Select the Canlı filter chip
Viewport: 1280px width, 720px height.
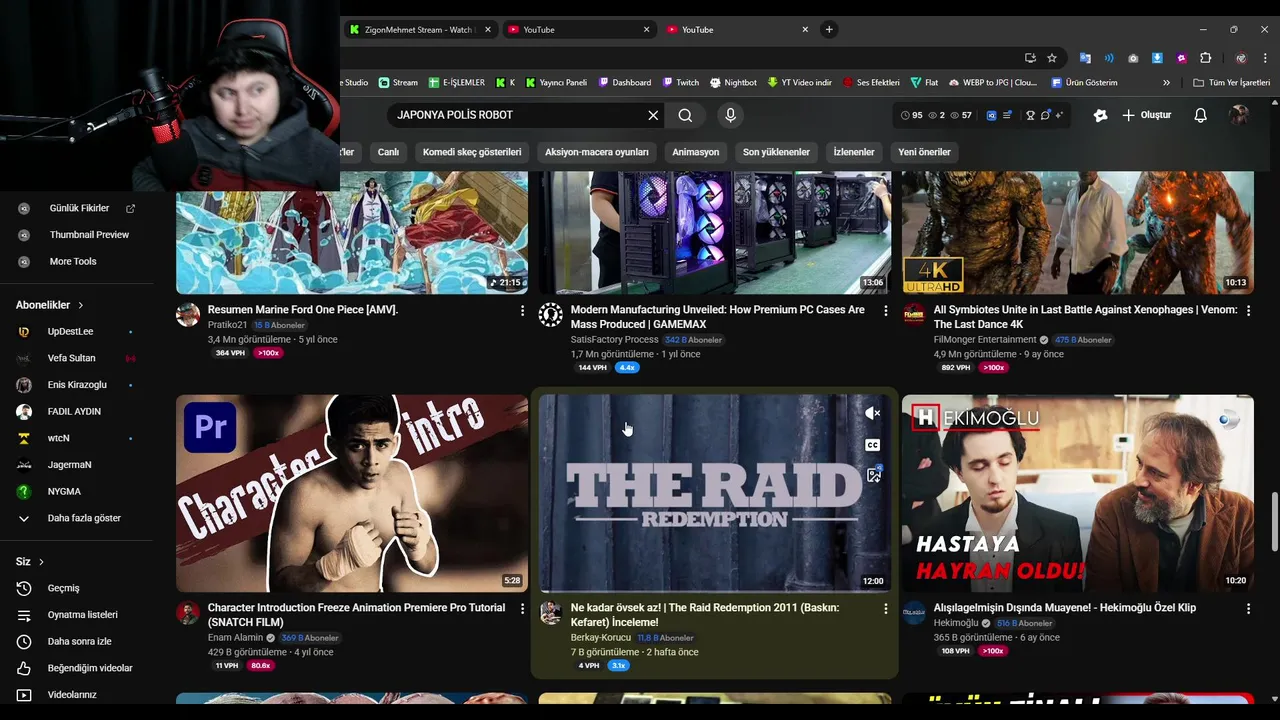(x=388, y=152)
